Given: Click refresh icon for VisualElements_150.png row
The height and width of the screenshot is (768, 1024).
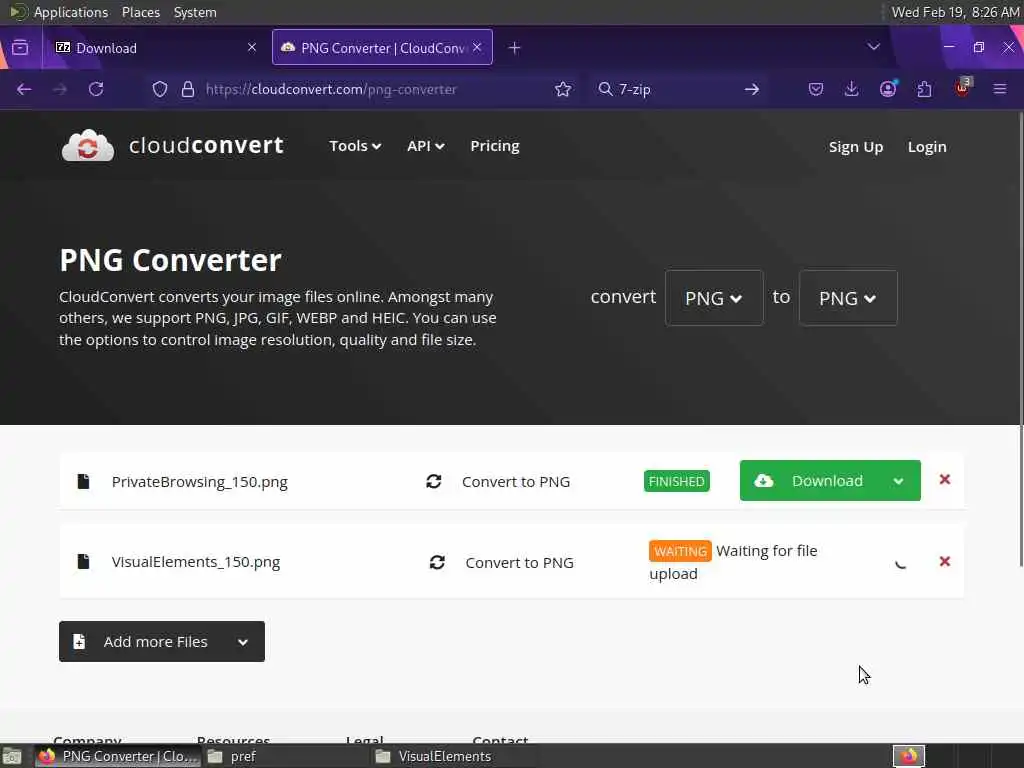Looking at the screenshot, I should point(437,562).
